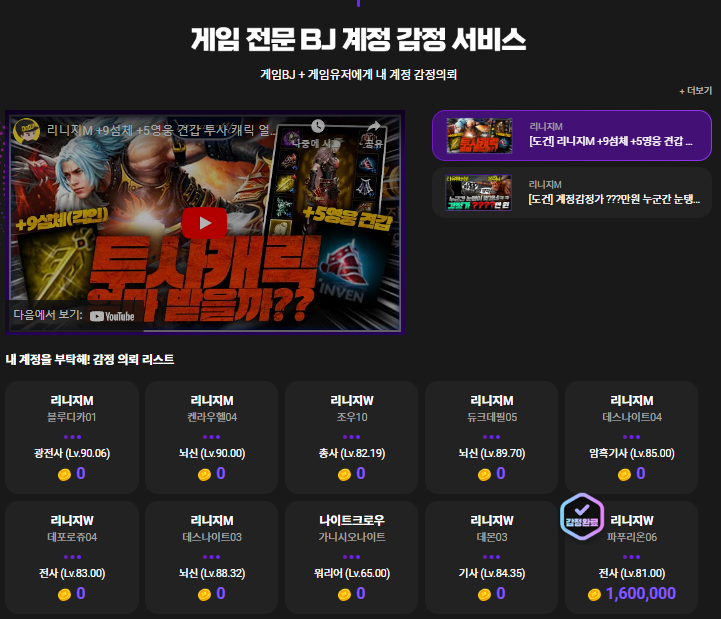The width and height of the screenshot is (721, 619).
Task: Click 암흑기사 (Lv.85.00) text
Action: pyautogui.click(x=631, y=453)
